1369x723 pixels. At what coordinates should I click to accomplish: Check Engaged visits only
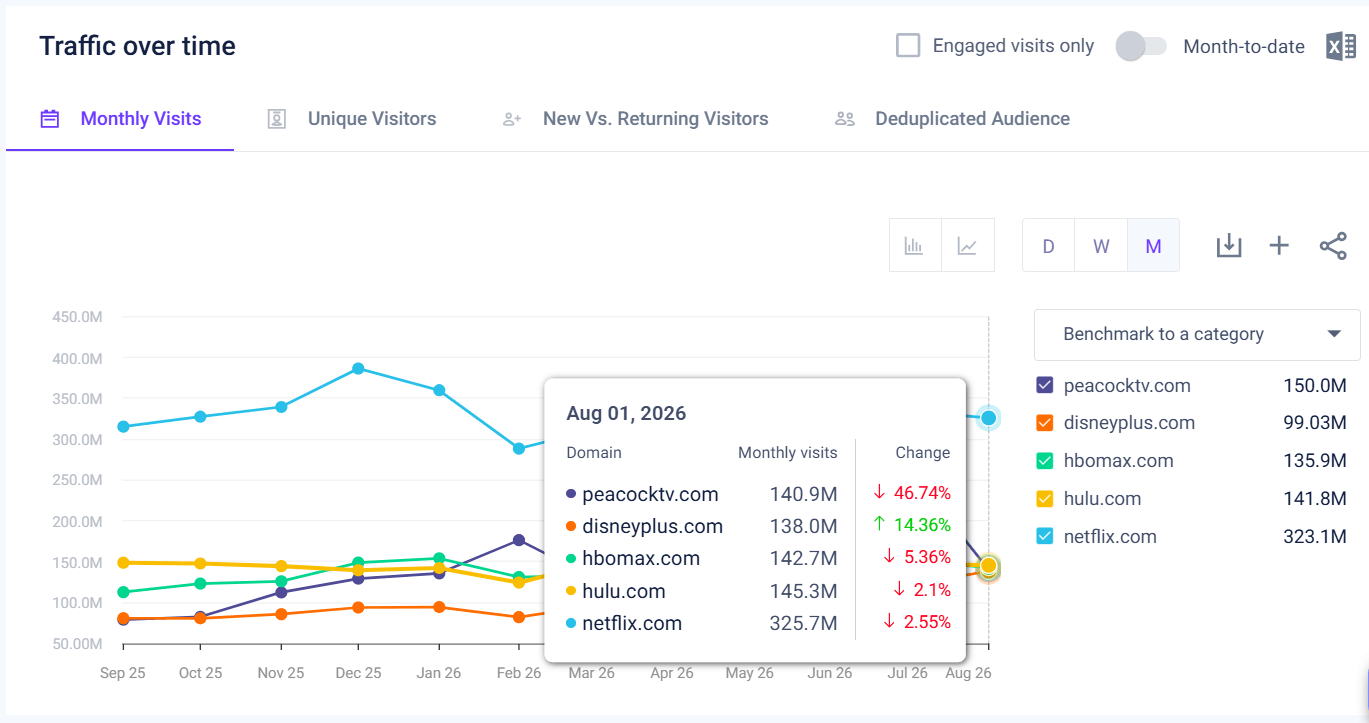pyautogui.click(x=908, y=46)
